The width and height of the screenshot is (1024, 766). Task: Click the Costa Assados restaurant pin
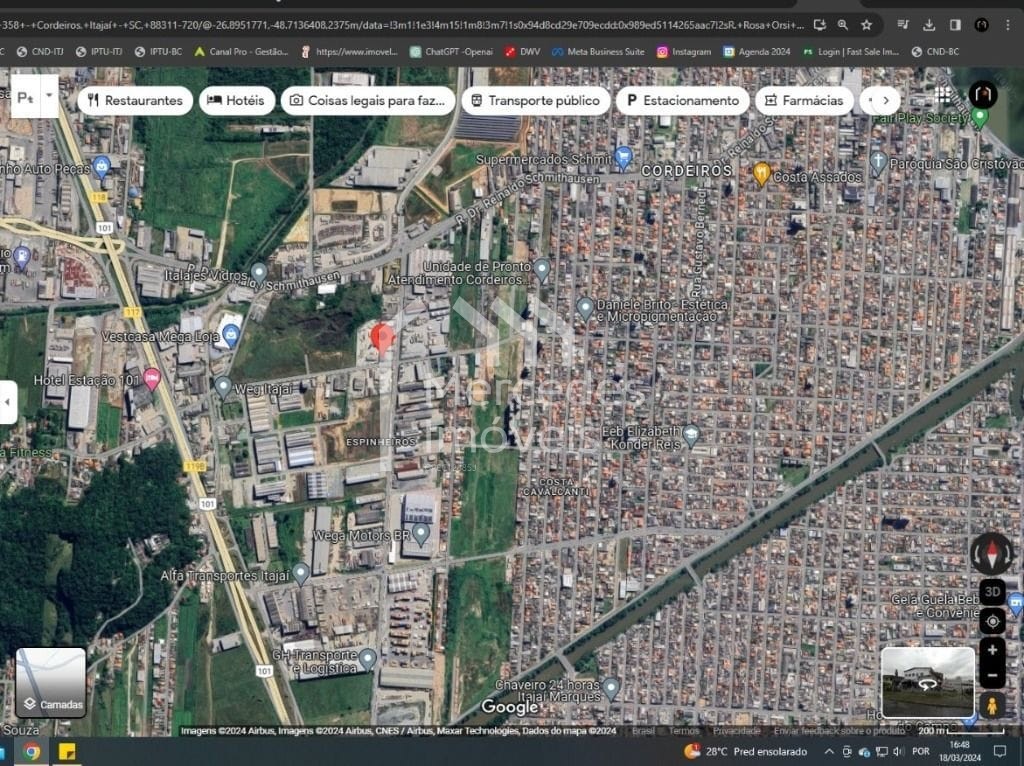(x=761, y=174)
